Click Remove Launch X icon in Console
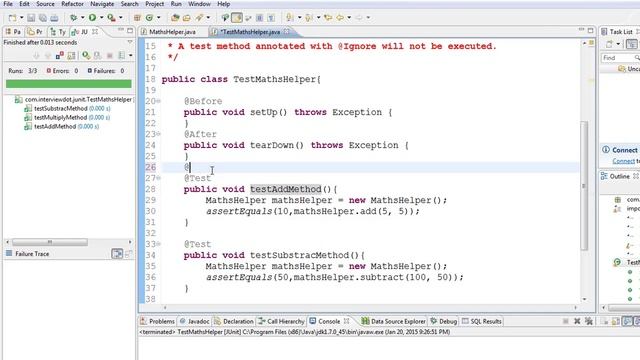This screenshot has height=360, width=640. 577,321
